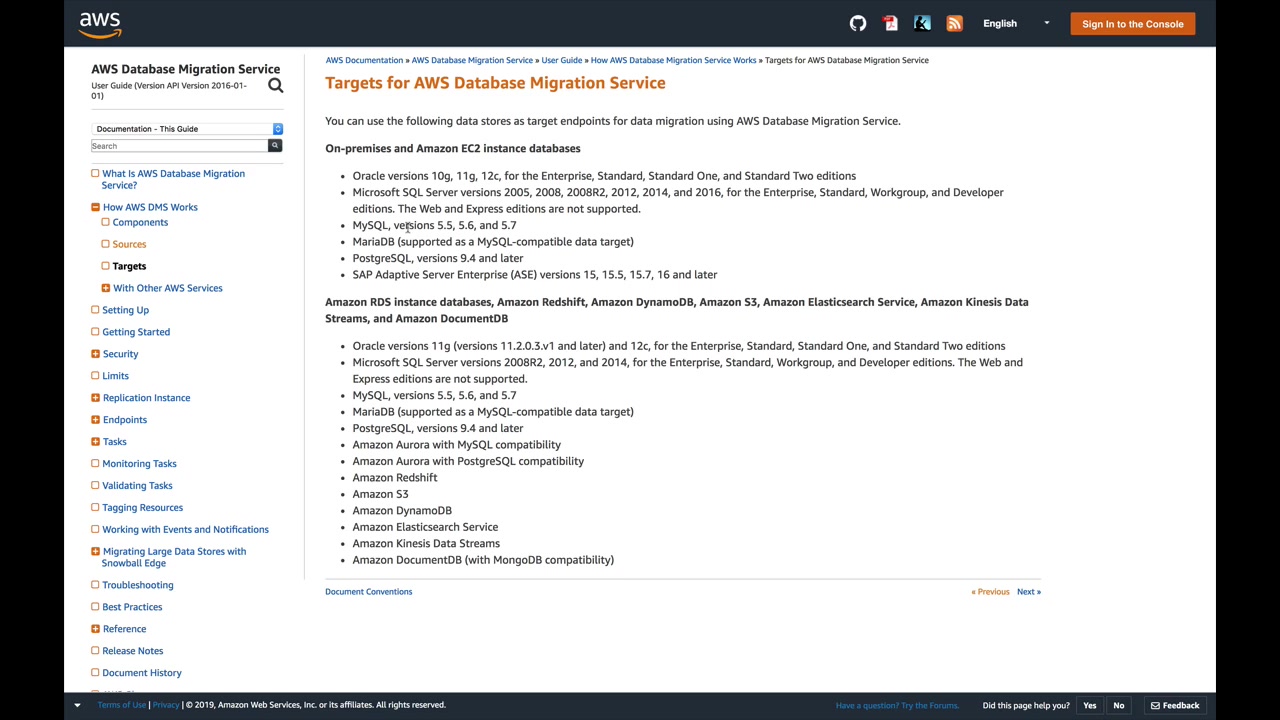Screen dimensions: 1280x720
Task: Click the Amazon DynamoDB bullet
Action: pos(402,511)
